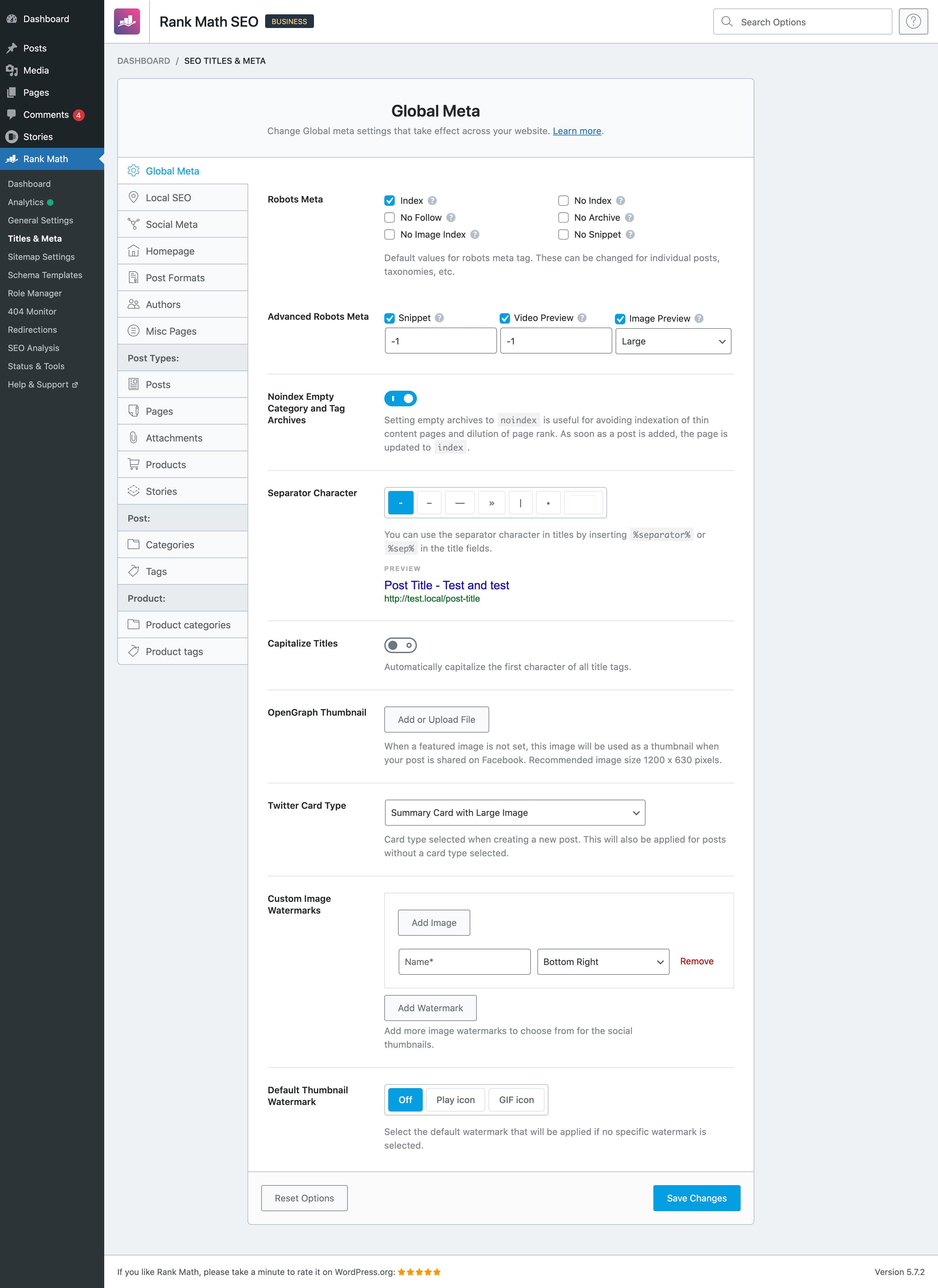Enable the Capitalize Titles toggle

[401, 645]
